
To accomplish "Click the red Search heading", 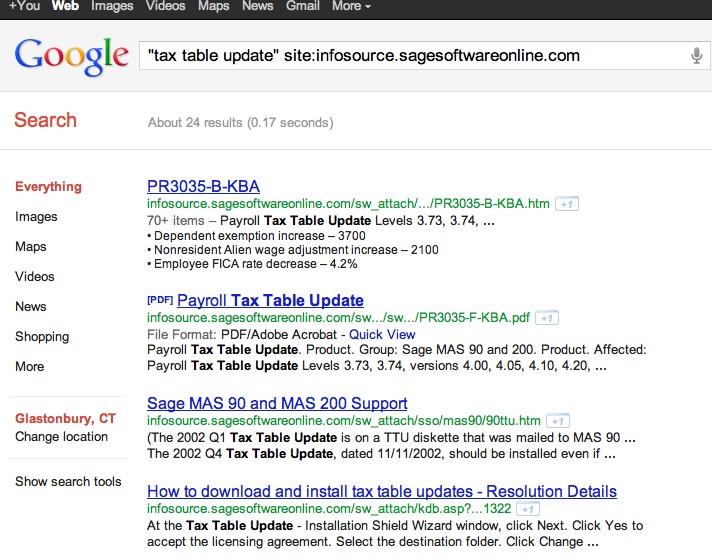I will [45, 120].
